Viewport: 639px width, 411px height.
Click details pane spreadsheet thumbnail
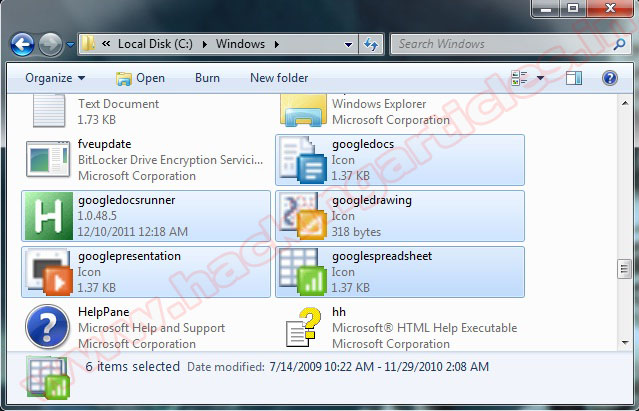[x=48, y=378]
